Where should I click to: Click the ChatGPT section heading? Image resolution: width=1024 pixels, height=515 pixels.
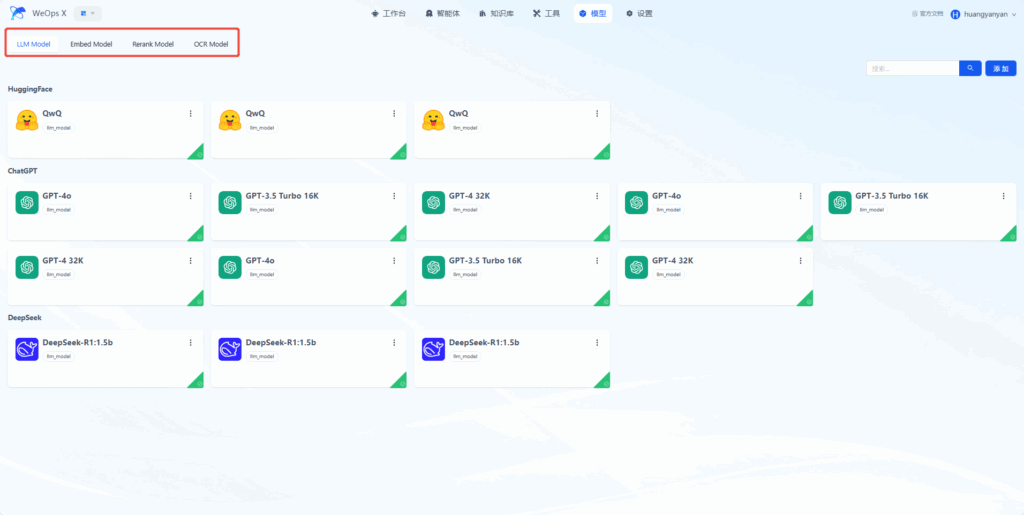click(22, 170)
